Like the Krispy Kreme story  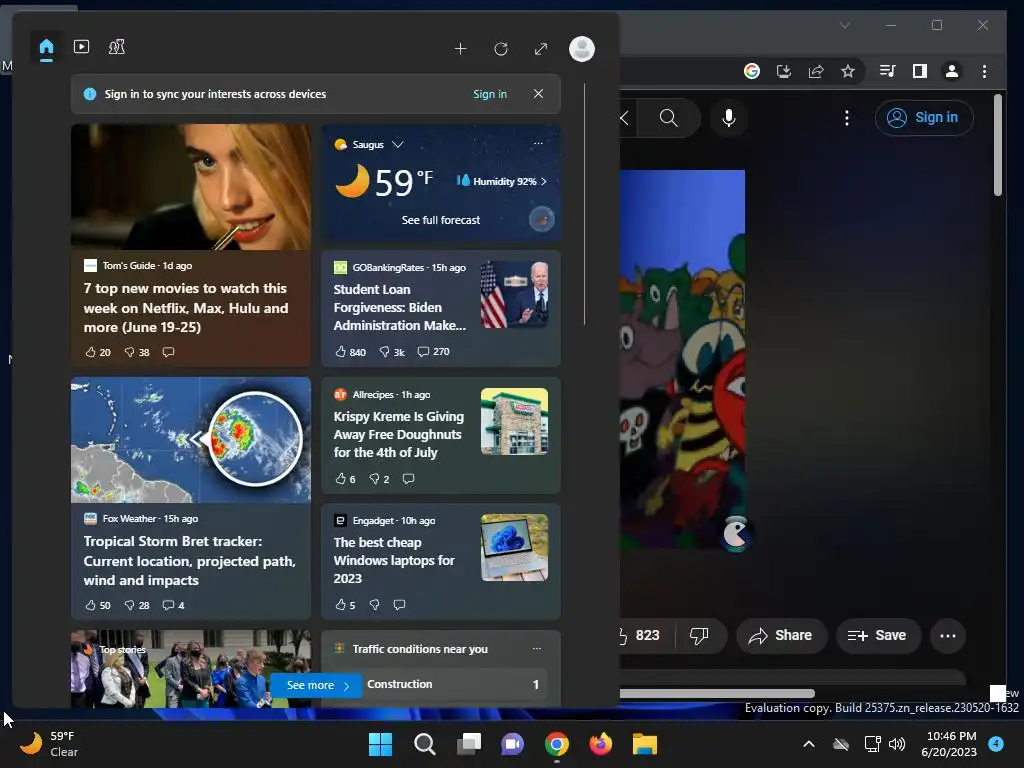pos(345,479)
